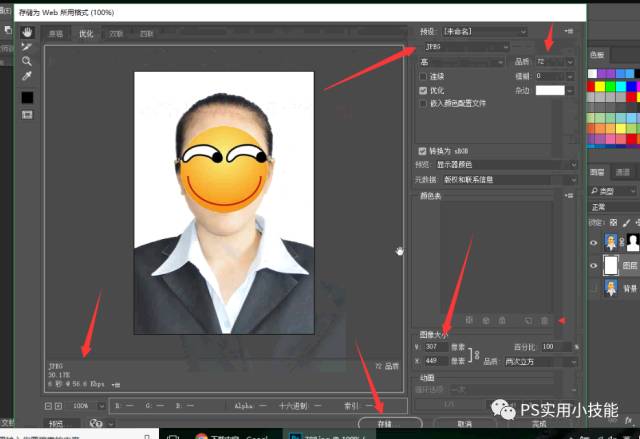Viewport: 640px width, 439px height.
Task: Switch to the 原稿 (Original) tab
Action: (56, 34)
